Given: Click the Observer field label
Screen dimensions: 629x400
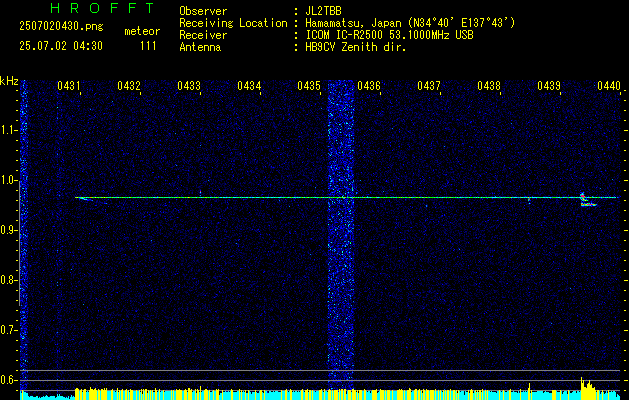Looking at the screenshot, I should point(203,11).
